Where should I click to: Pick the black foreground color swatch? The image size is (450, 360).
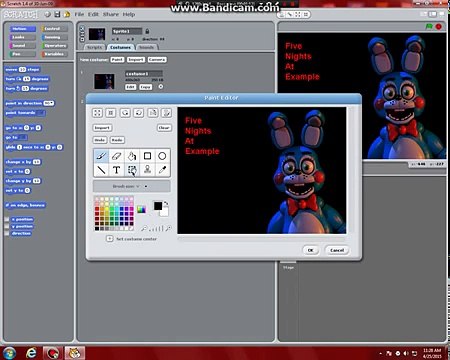tap(158, 206)
